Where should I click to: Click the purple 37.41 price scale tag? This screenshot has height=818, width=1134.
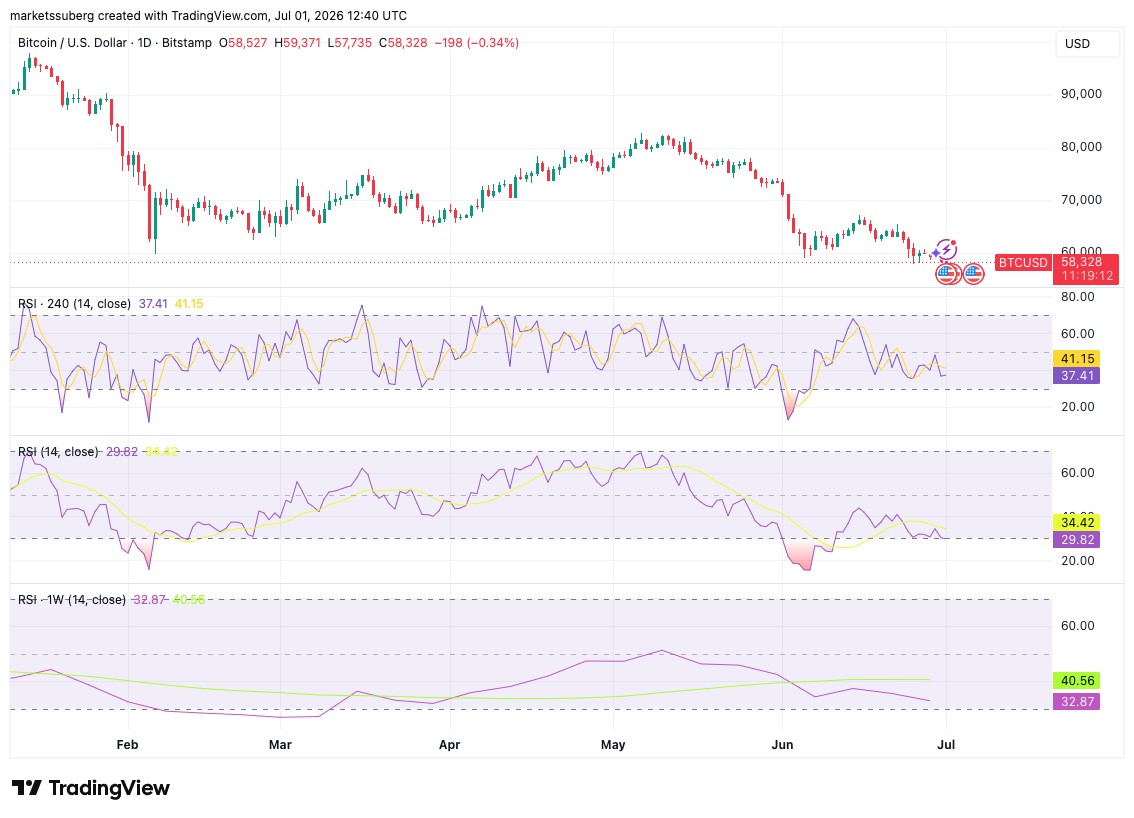pyautogui.click(x=1078, y=375)
